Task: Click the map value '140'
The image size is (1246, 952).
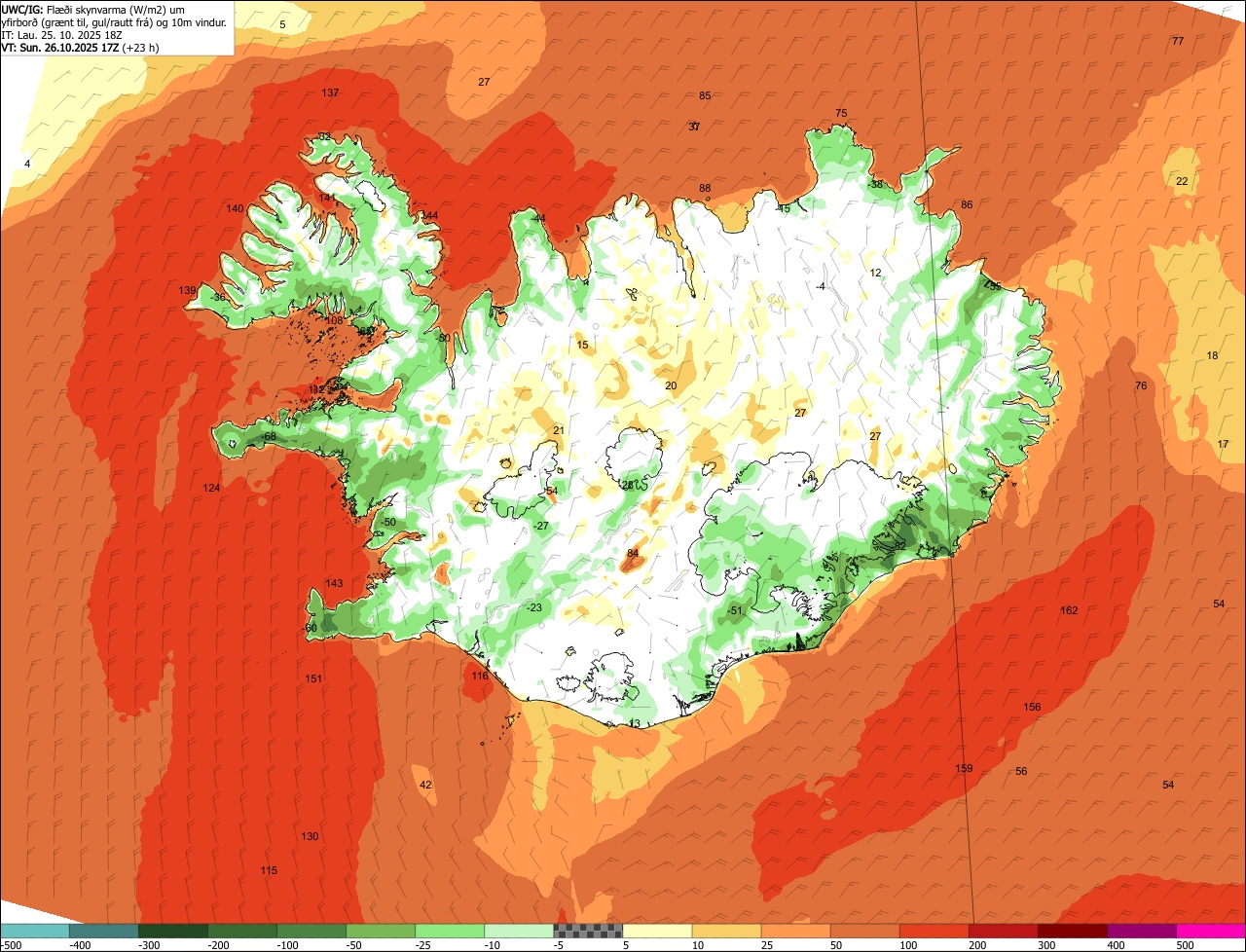Action: 235,208
